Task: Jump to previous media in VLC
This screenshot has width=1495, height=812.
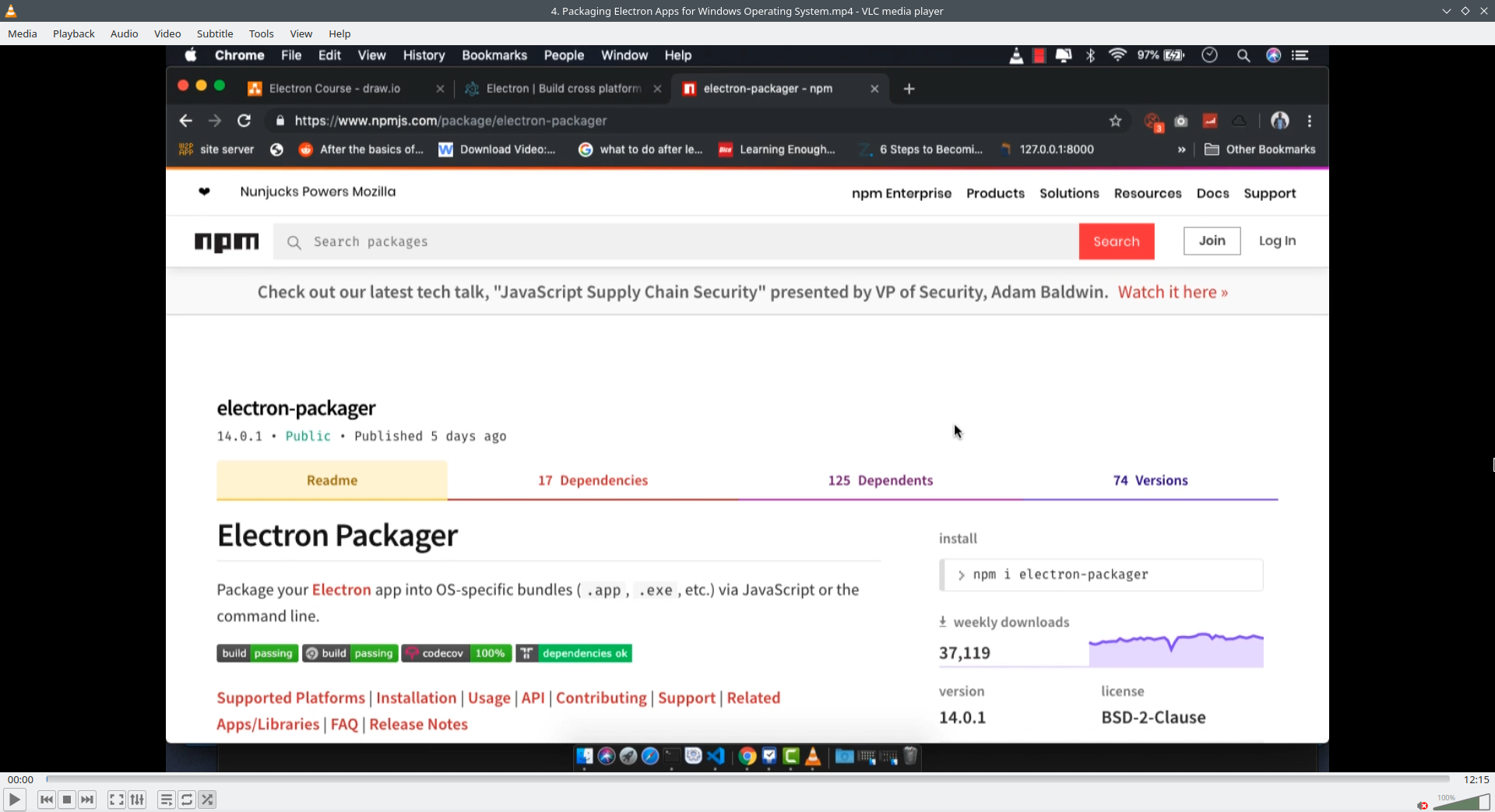Action: tap(47, 800)
